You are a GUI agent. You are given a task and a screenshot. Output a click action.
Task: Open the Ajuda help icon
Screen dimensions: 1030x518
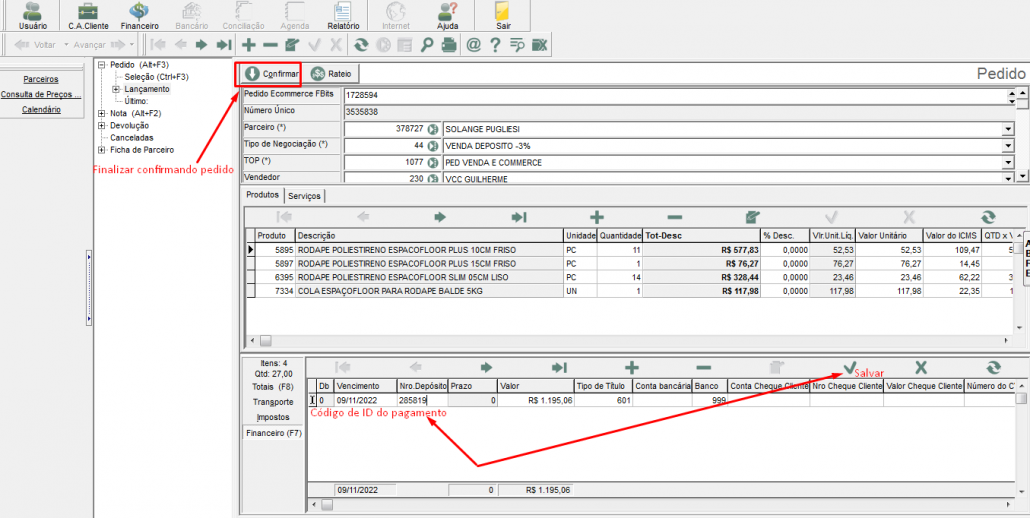pos(448,15)
